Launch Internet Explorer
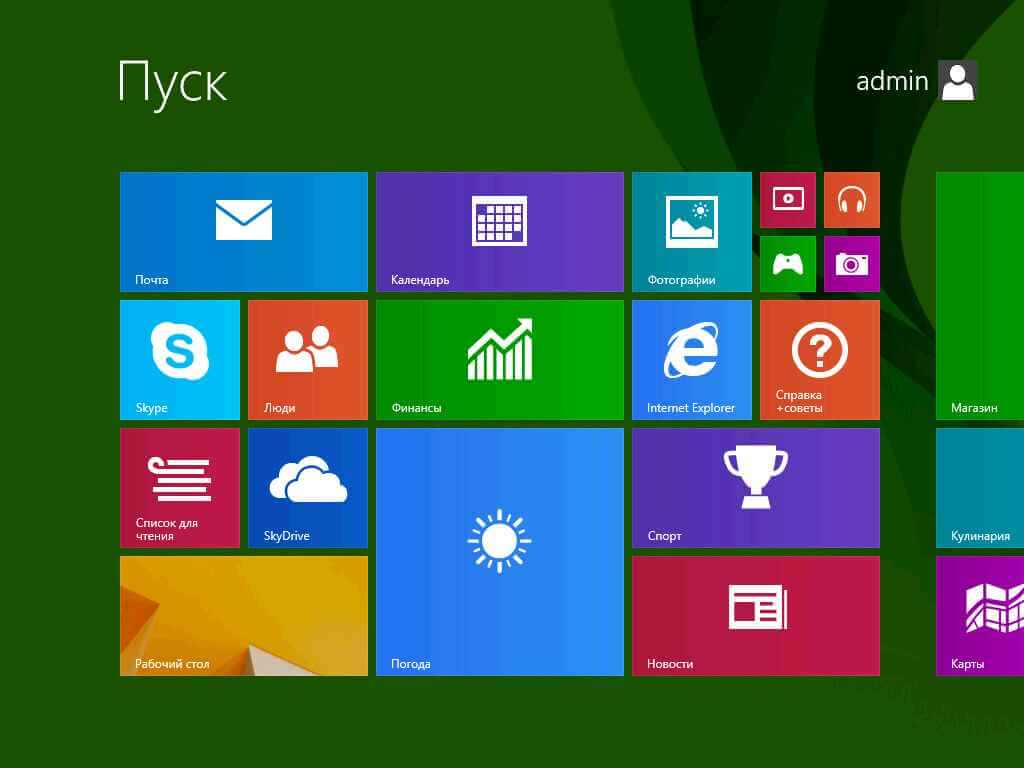The height and width of the screenshot is (768, 1024). [x=691, y=359]
